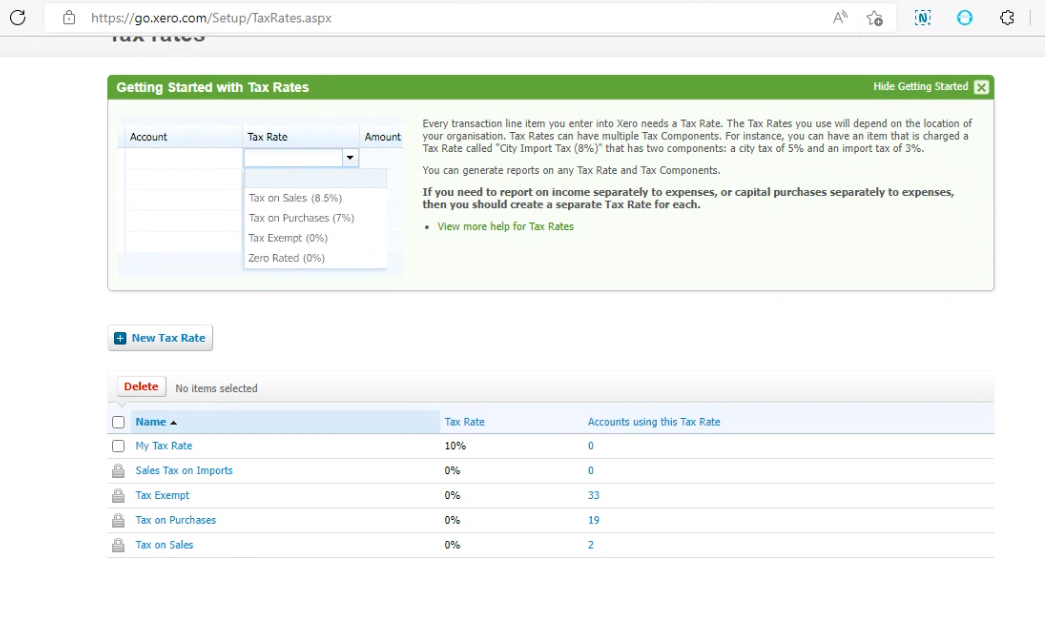
Task: Open the Tax Exempt rate
Action: (162, 495)
